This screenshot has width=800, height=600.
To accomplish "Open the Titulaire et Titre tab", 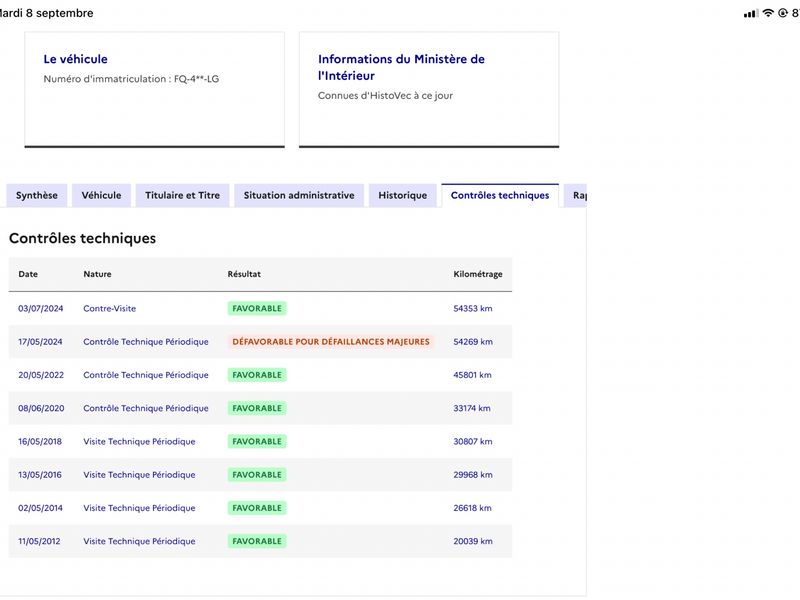I will coord(182,195).
